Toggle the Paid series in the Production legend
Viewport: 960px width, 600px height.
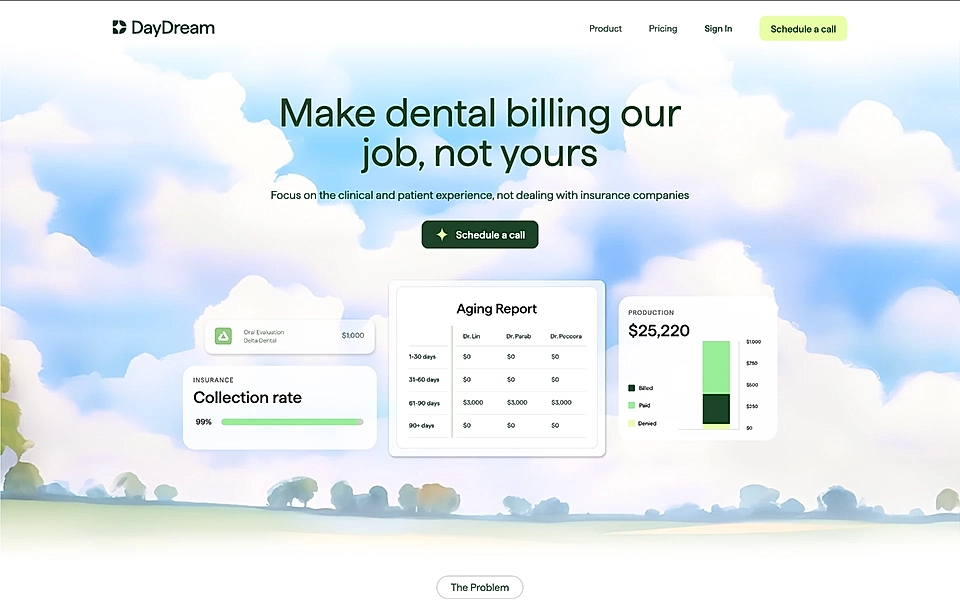tap(642, 405)
